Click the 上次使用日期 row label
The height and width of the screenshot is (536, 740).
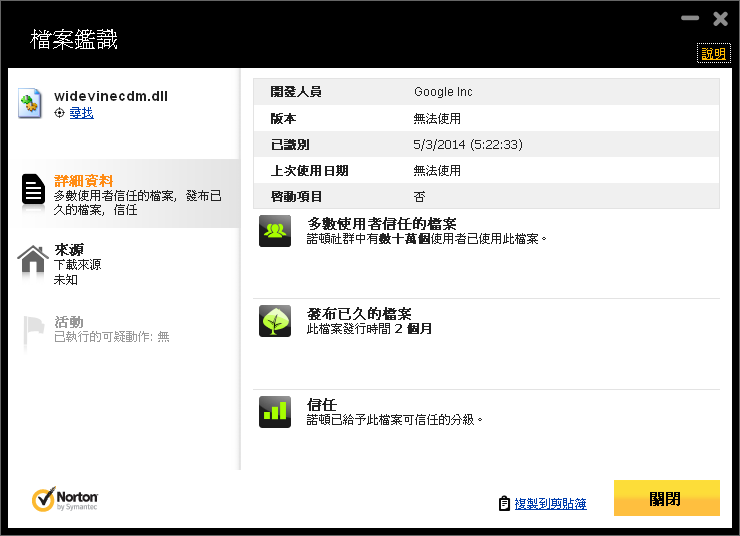click(x=309, y=170)
